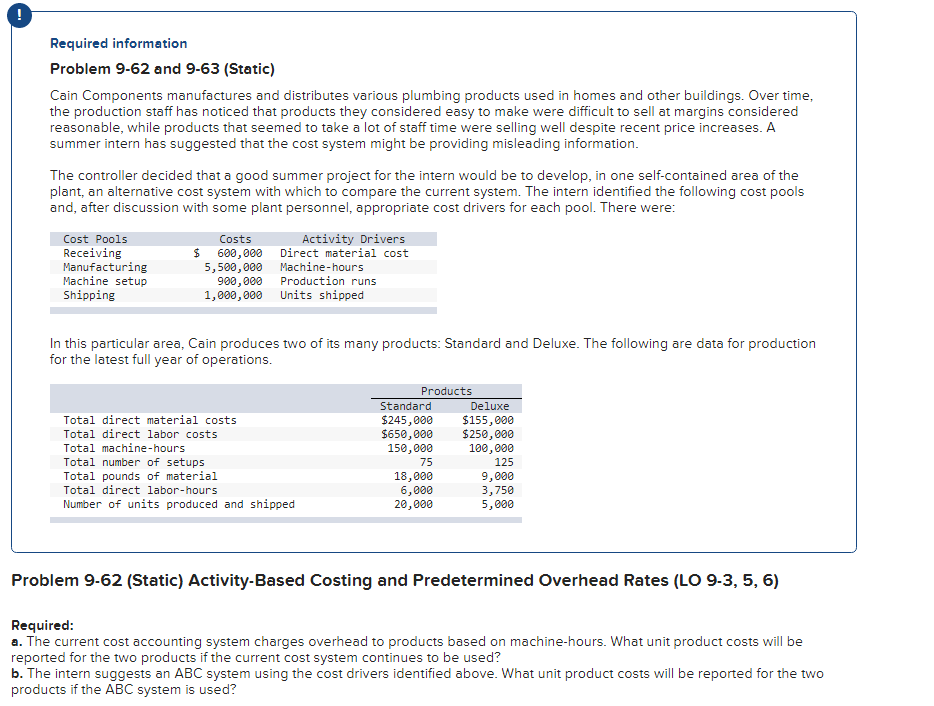Screen dimensions: 934x706
Task: Select the 'Standard' column label
Action: [x=404, y=405]
